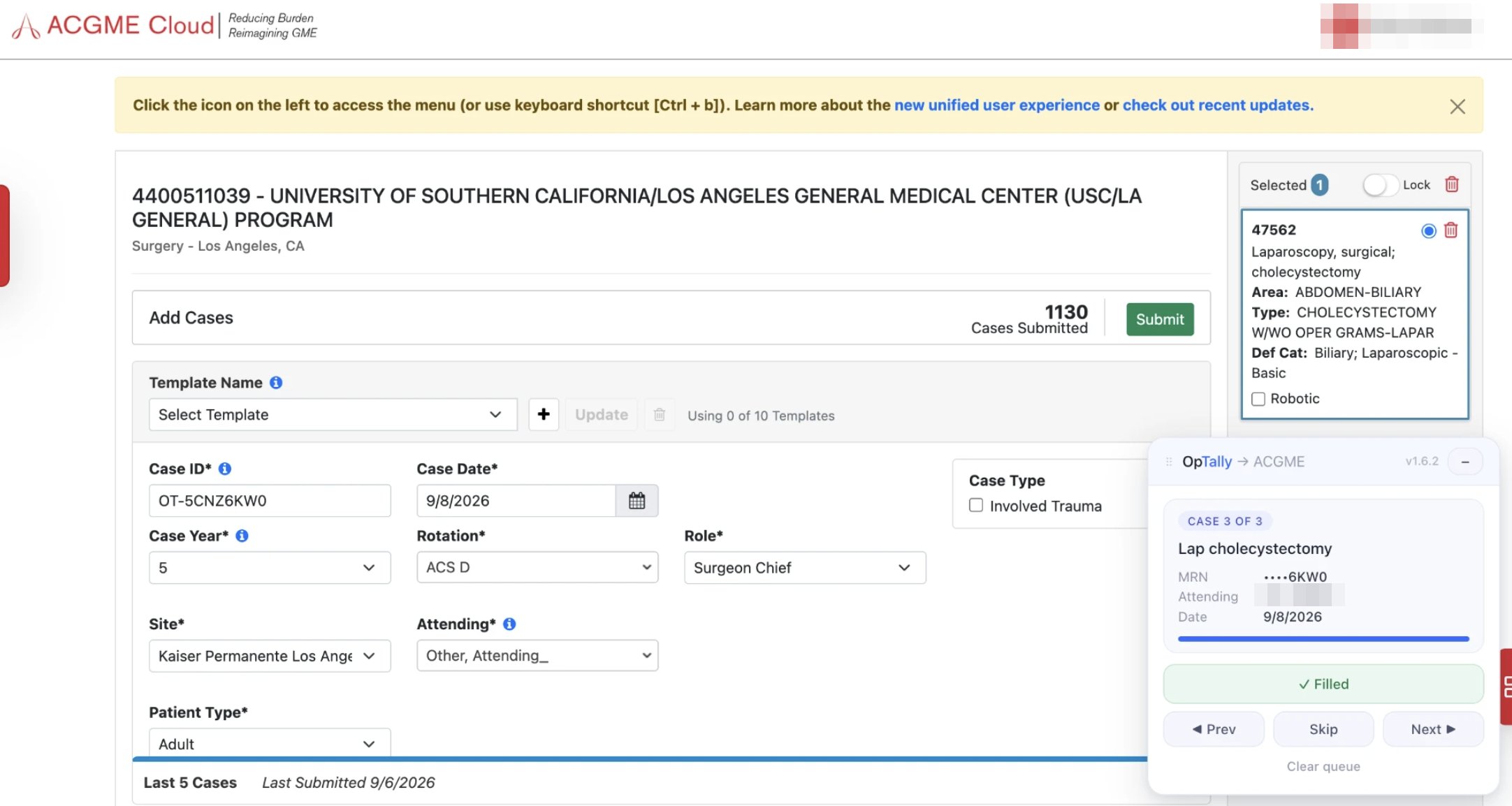Viewport: 1512px width, 806px height.
Task: Click the red side menu tab on left edge
Action: pos(4,235)
